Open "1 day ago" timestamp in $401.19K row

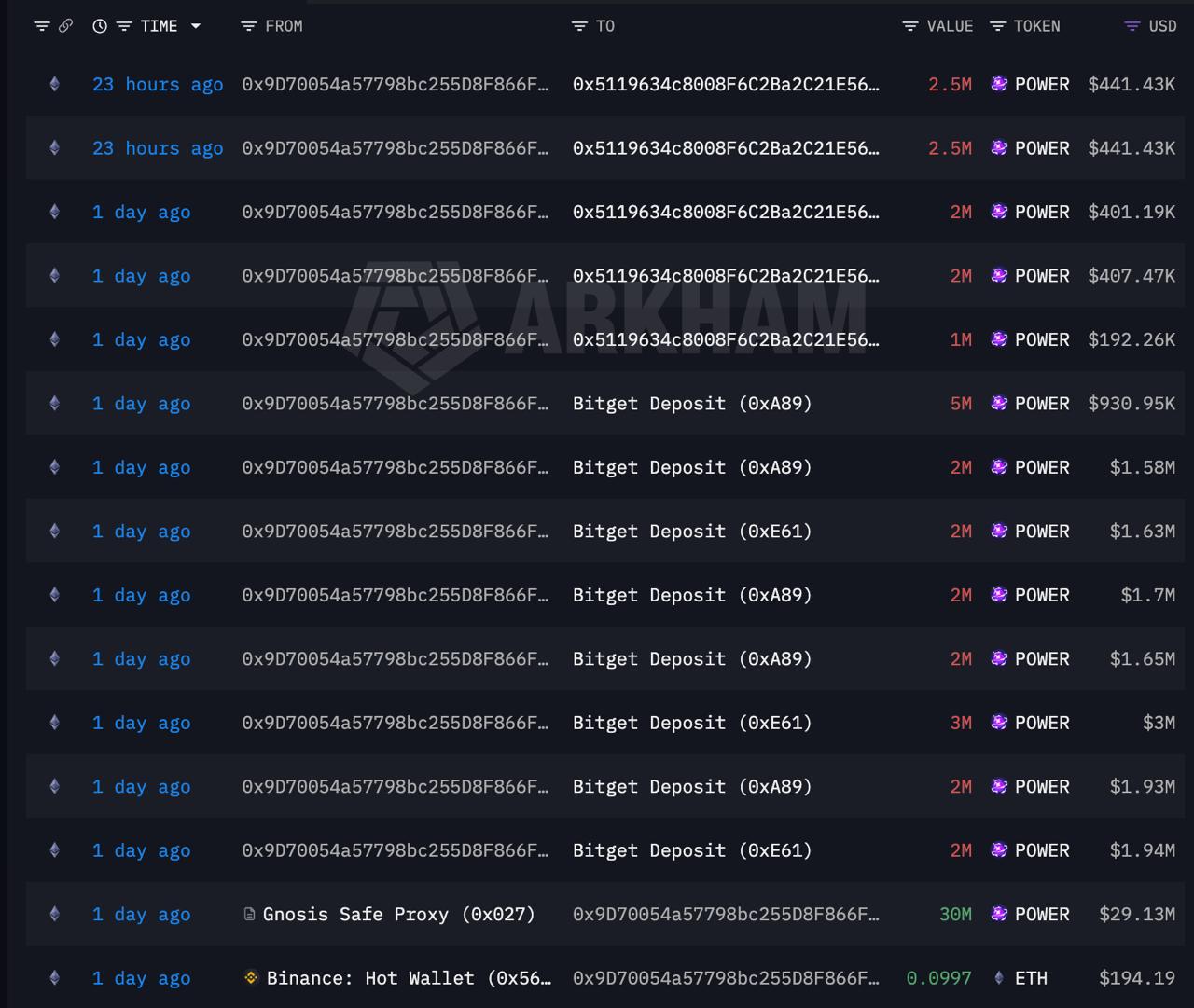click(142, 212)
